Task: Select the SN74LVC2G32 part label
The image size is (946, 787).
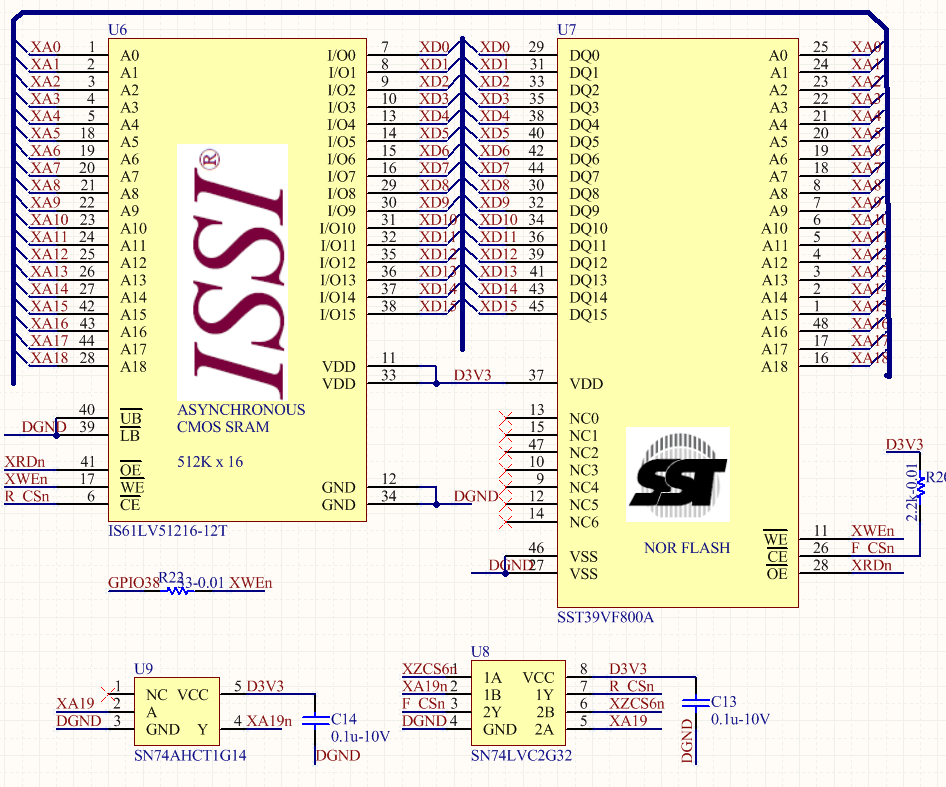Action: tap(521, 755)
